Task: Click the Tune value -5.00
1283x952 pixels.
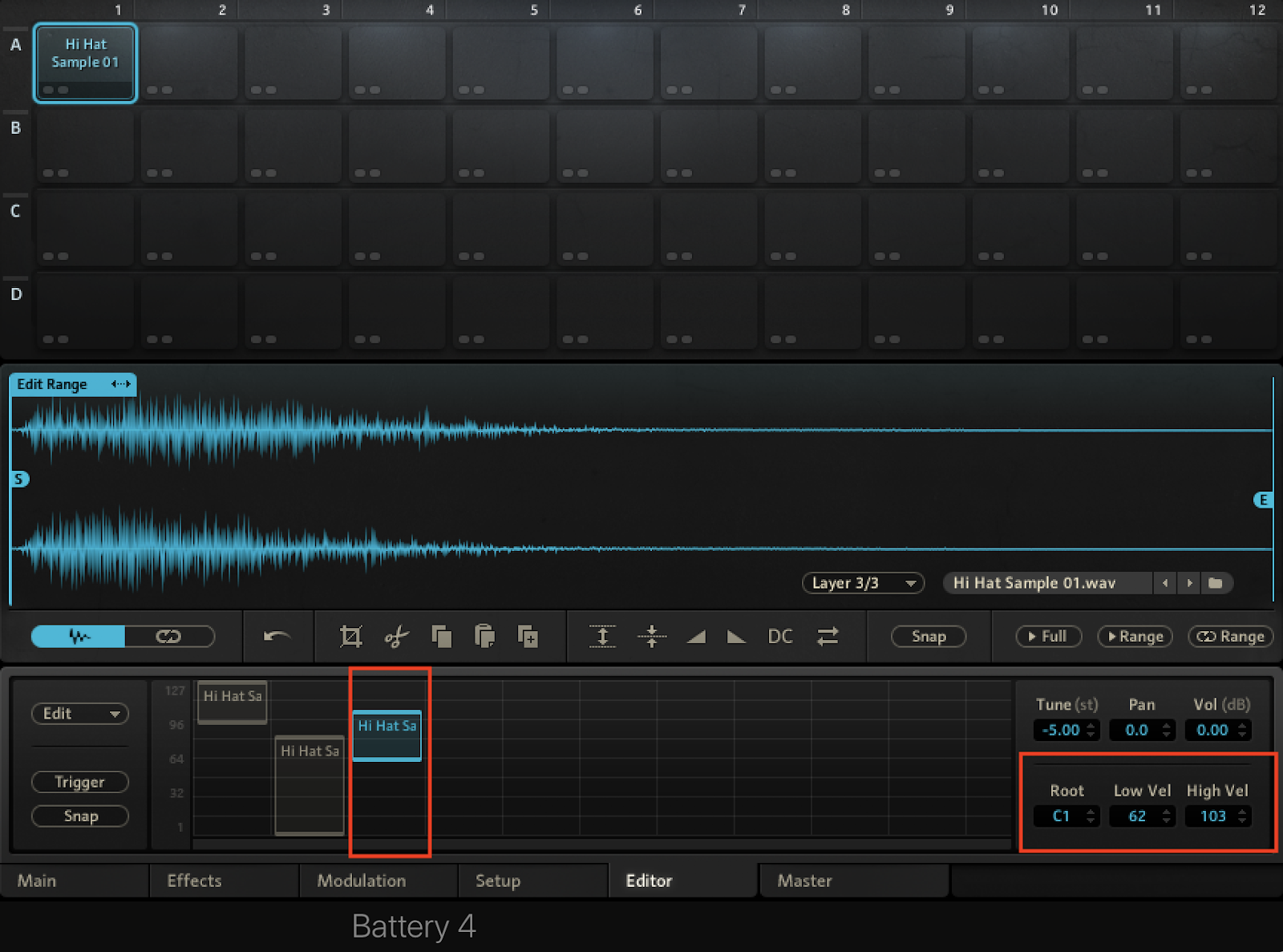Action: pyautogui.click(x=1060, y=730)
